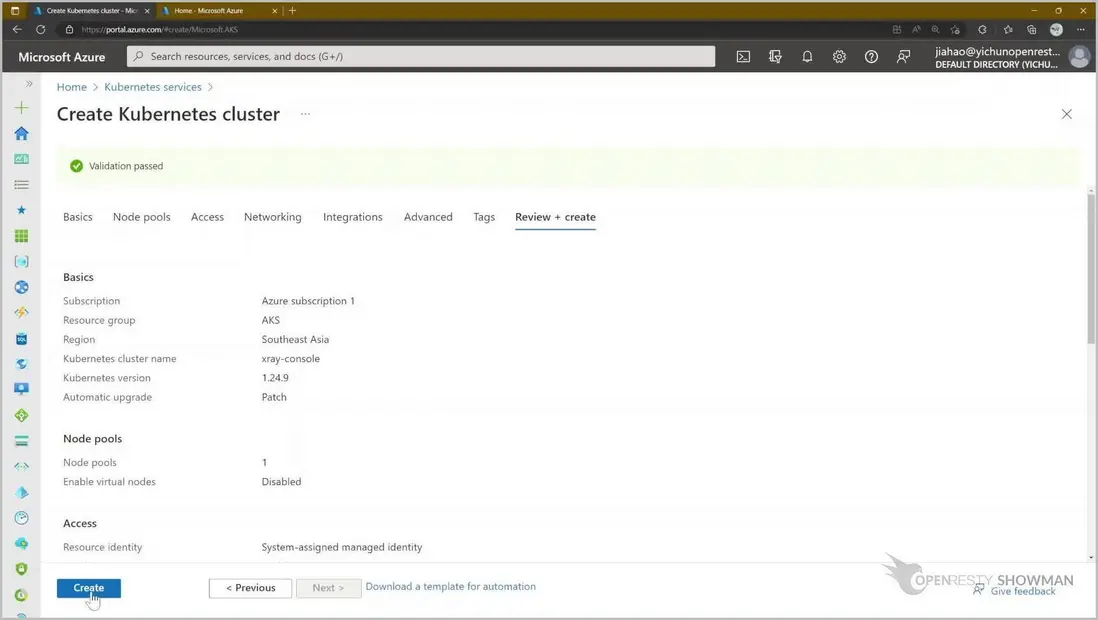This screenshot has height=620, width=1098.
Task: Close the Create Kubernetes cluster blade
Action: pos(1066,114)
